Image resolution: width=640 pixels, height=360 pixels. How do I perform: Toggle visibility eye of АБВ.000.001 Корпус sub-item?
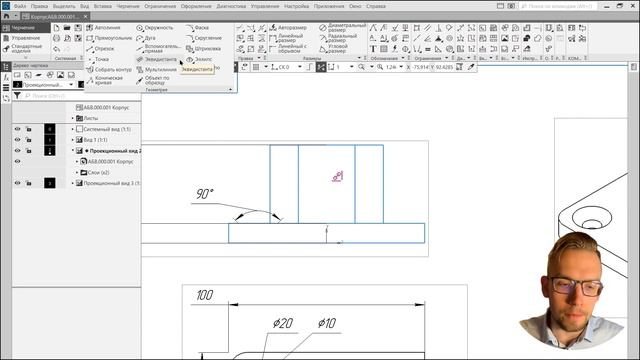pos(18,162)
